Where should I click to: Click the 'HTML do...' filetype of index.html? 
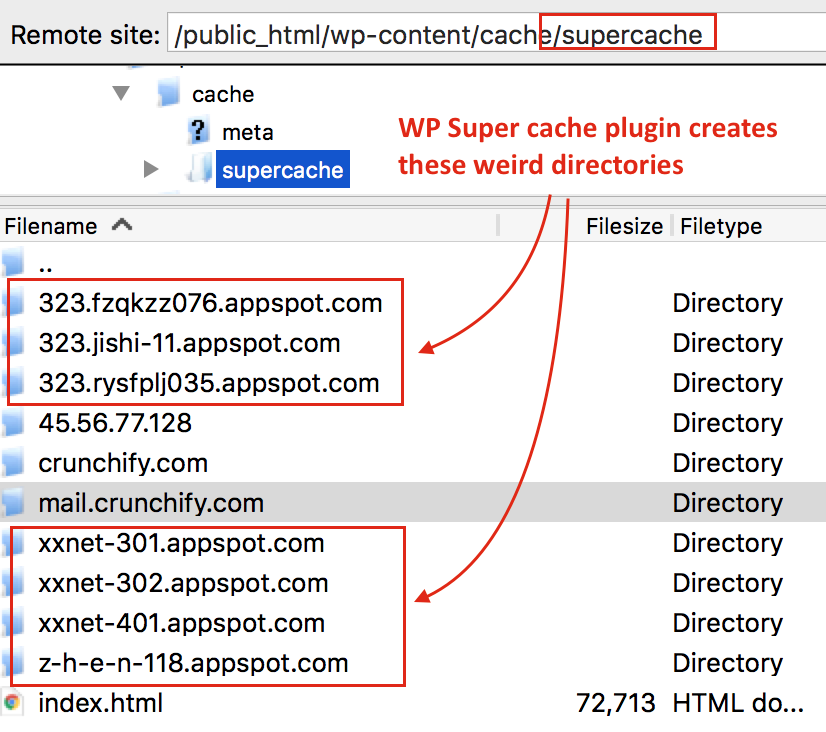click(x=738, y=703)
